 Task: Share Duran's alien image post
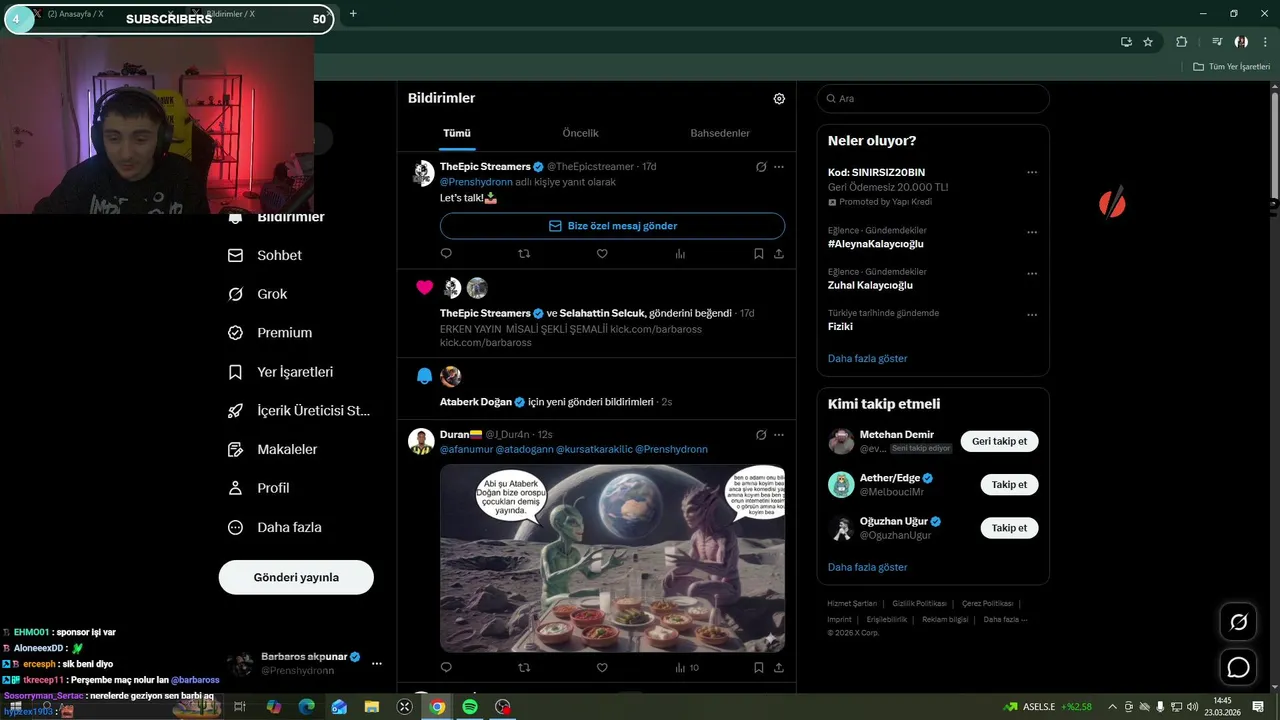[779, 667]
